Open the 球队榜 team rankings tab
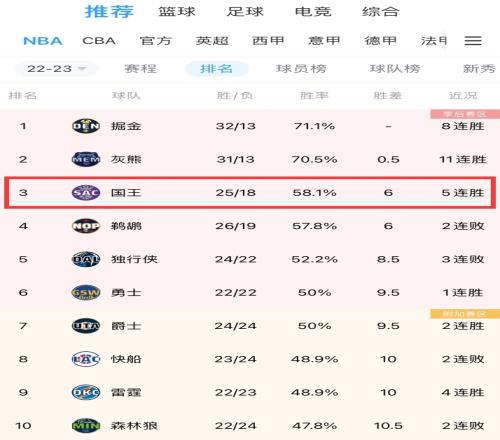 (x=395, y=69)
